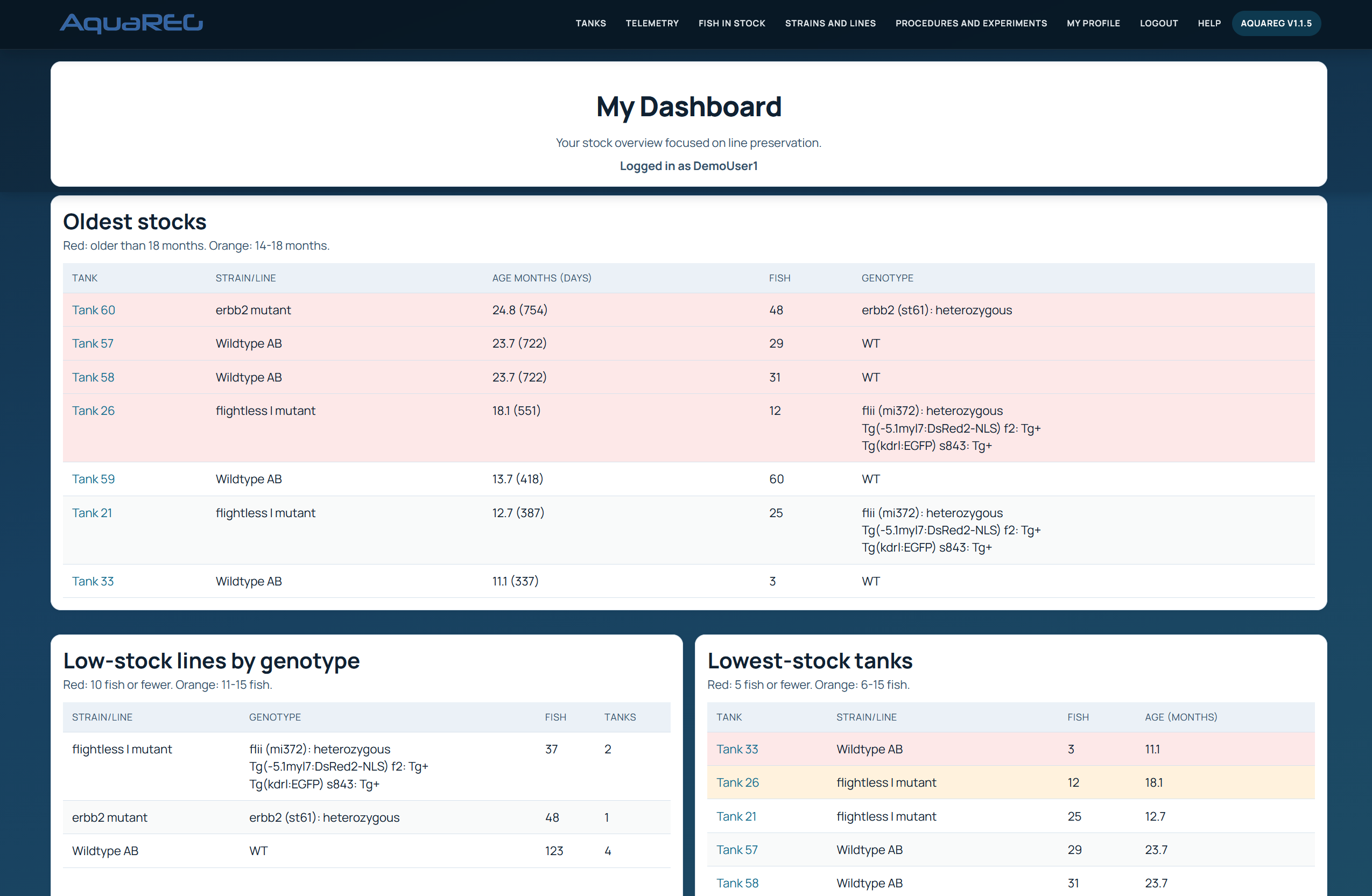This screenshot has height=896, width=1372.
Task: Click the AquaREG V1.1.5 version badge
Action: click(x=1276, y=23)
